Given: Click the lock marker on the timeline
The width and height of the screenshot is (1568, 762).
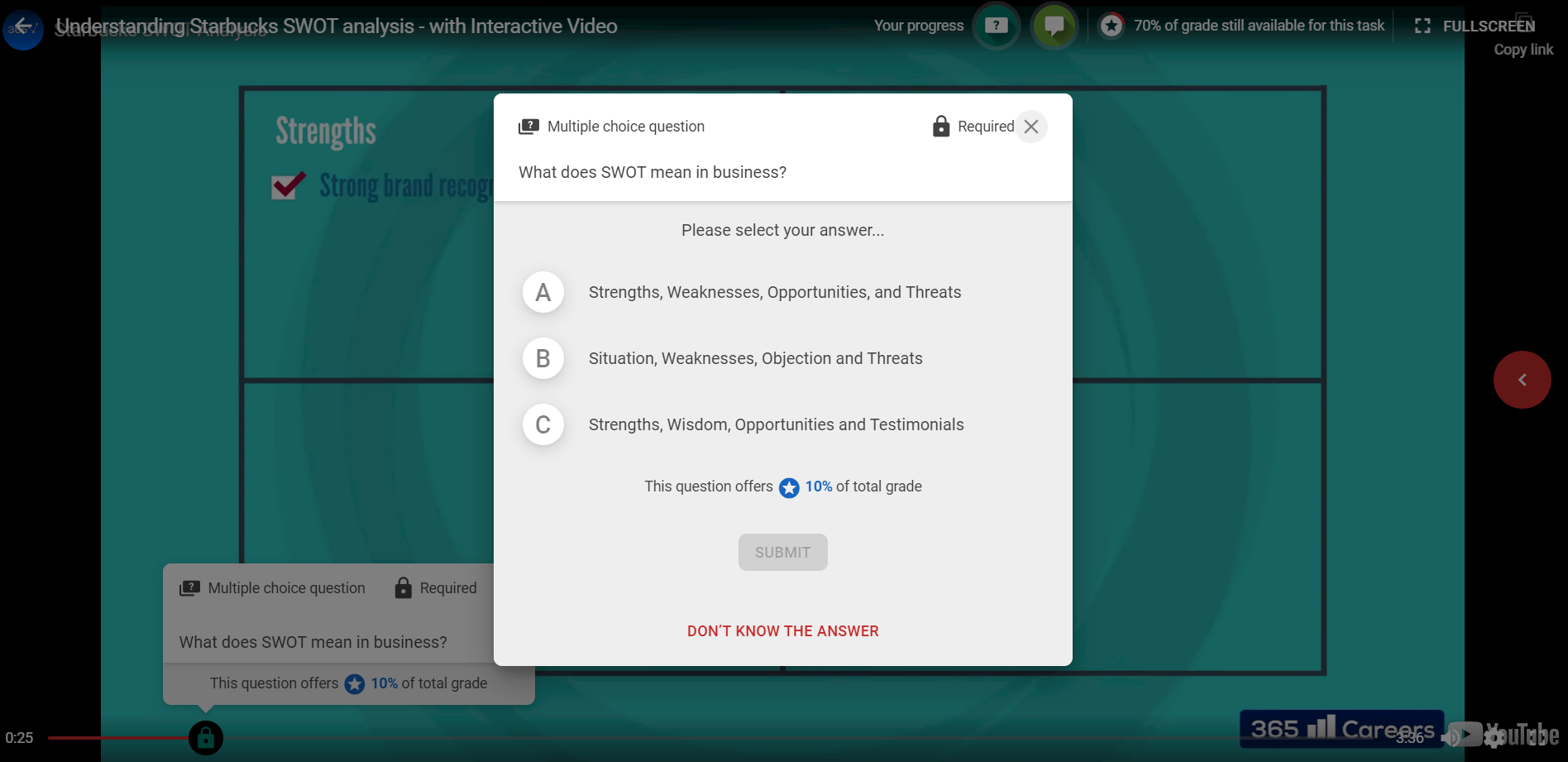Looking at the screenshot, I should click(206, 737).
